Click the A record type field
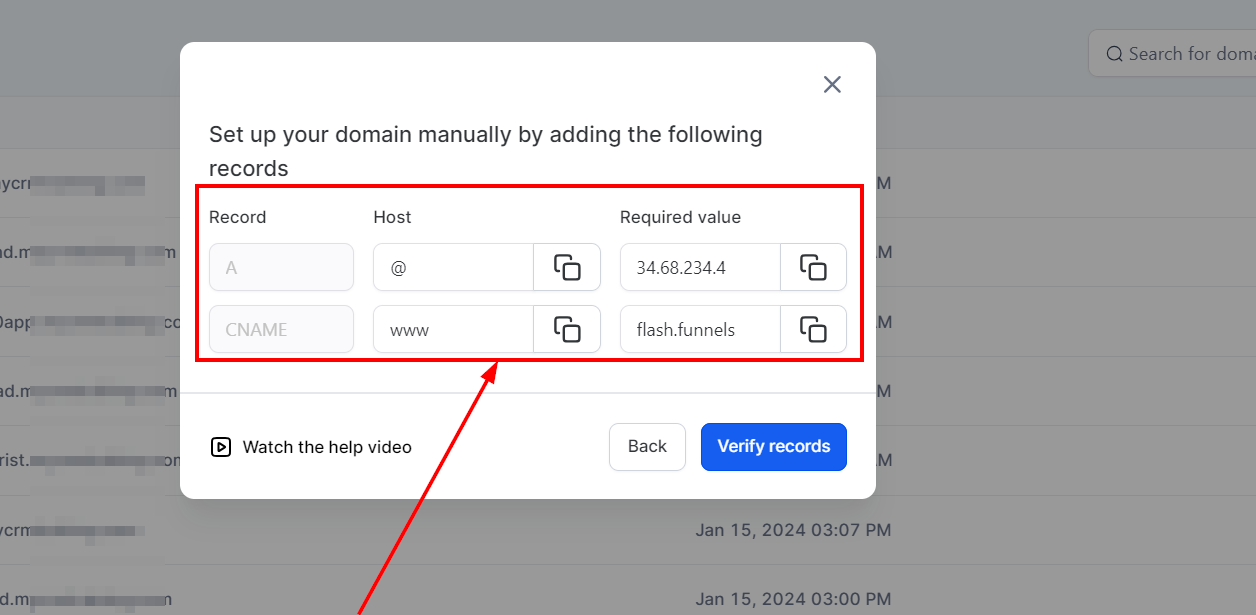The width and height of the screenshot is (1256, 615). [x=281, y=267]
